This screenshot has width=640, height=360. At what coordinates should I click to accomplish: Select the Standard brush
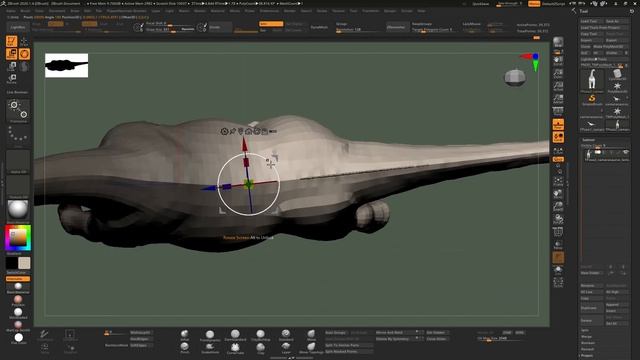tap(286, 335)
